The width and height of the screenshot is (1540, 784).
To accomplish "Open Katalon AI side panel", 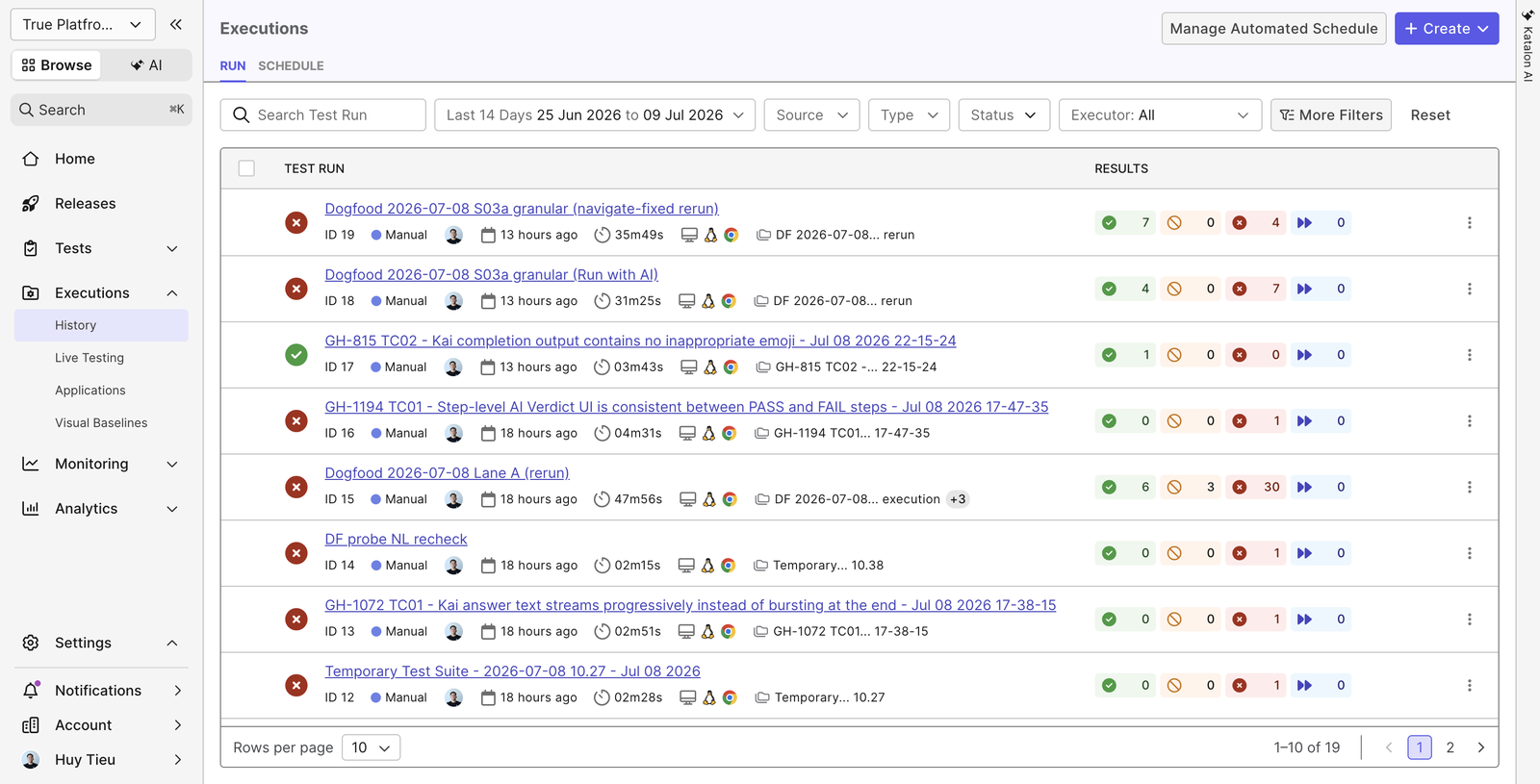I will 1527,44.
